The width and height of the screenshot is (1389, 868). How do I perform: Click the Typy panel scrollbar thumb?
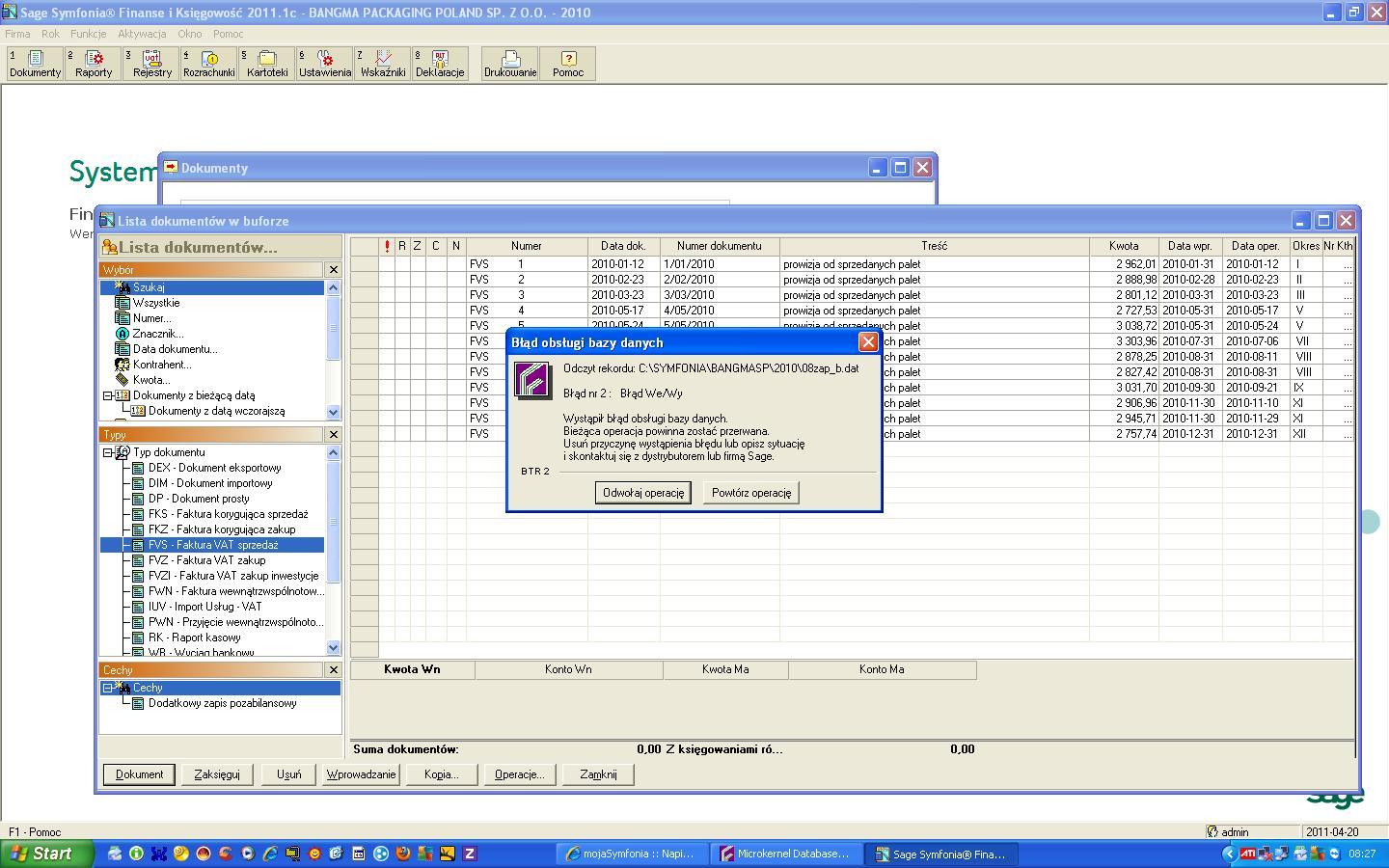click(334, 522)
